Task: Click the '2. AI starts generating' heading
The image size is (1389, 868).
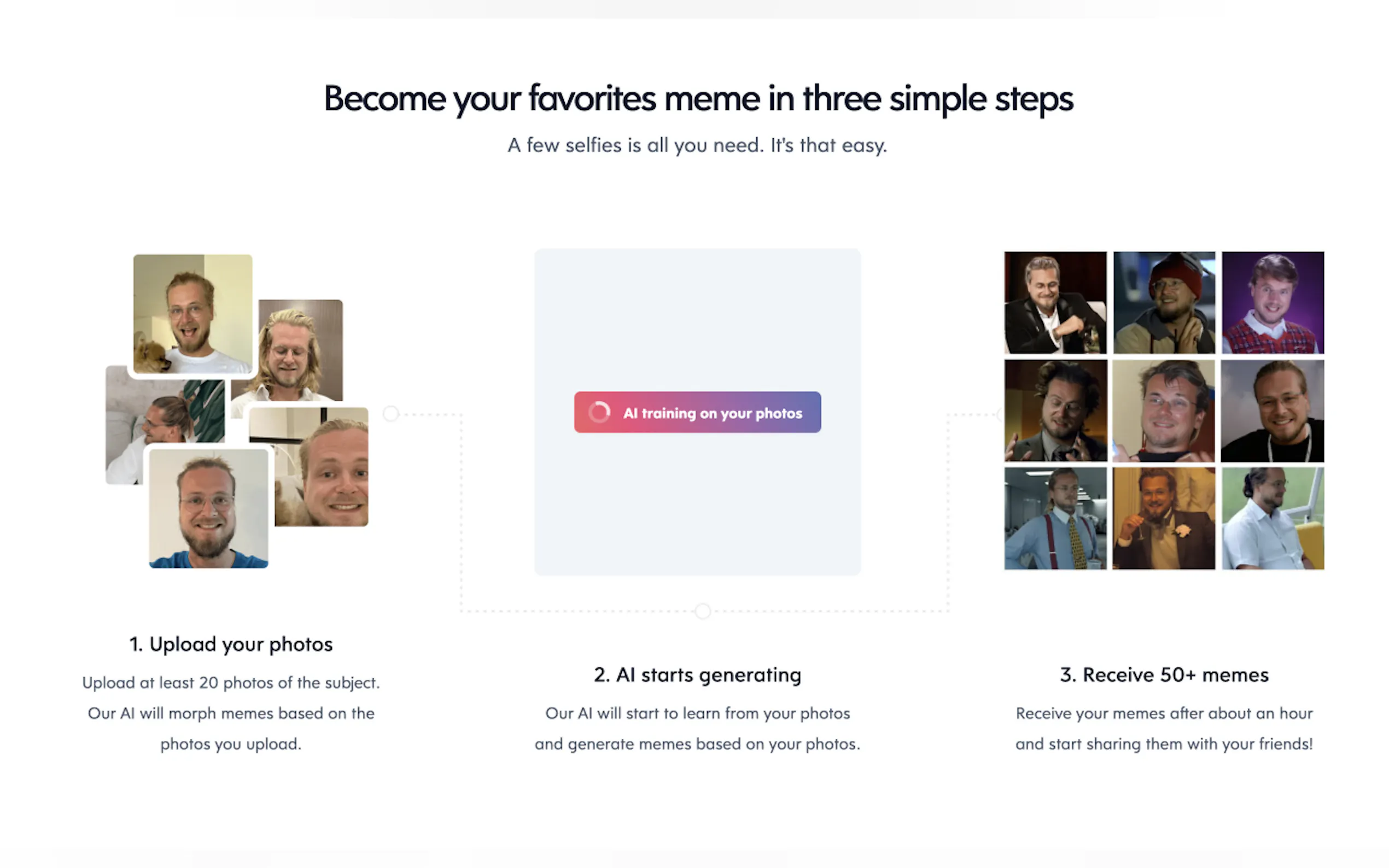Action: [x=697, y=675]
